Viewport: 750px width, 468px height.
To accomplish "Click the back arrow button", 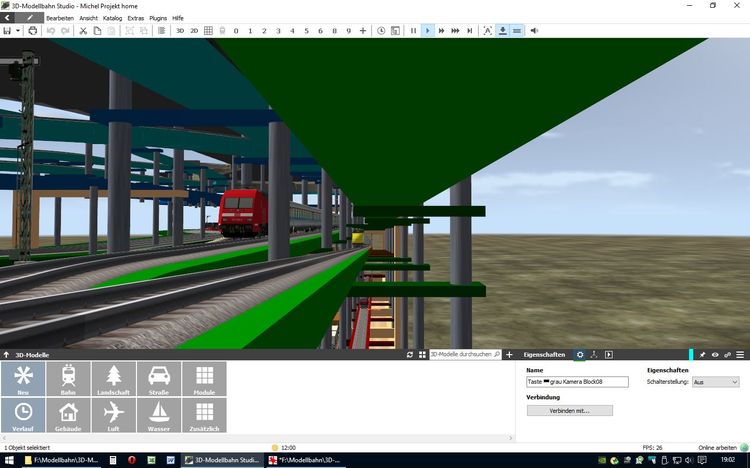I will click(7, 18).
